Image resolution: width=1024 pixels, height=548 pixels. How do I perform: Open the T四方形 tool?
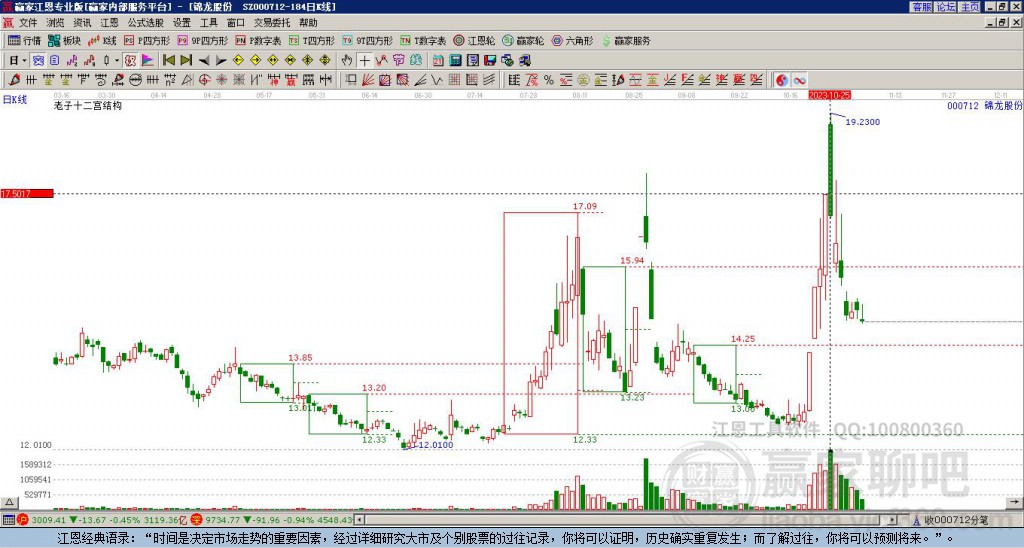[312, 40]
